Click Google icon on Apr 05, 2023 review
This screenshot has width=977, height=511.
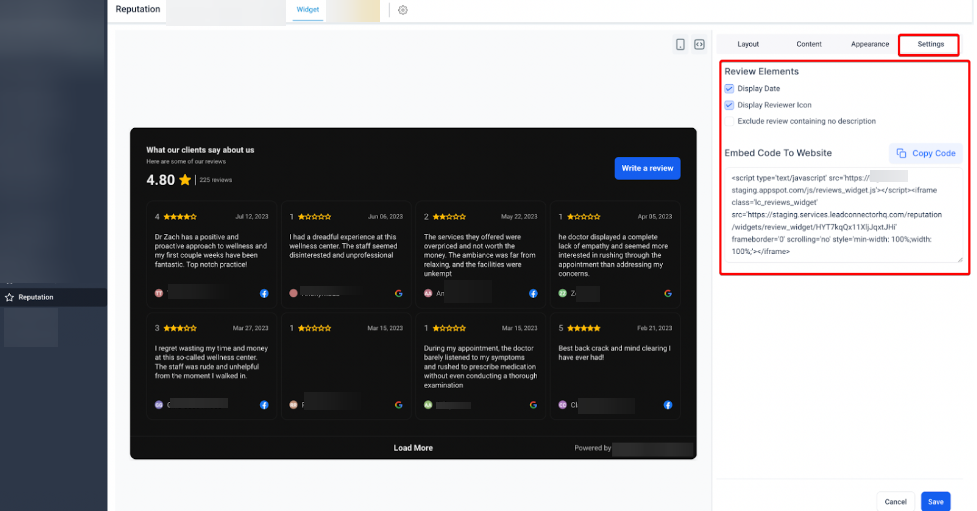668,294
